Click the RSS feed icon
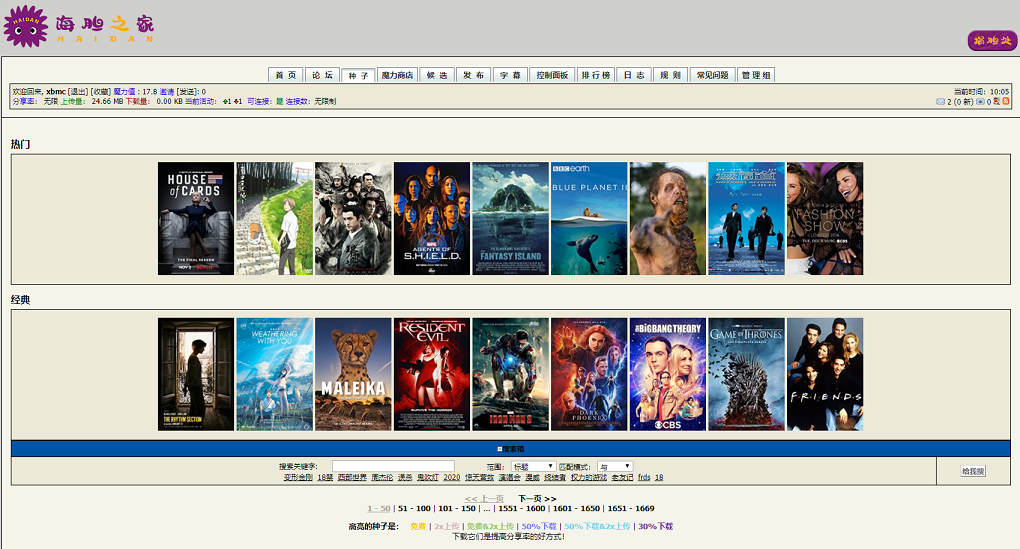 (1006, 102)
